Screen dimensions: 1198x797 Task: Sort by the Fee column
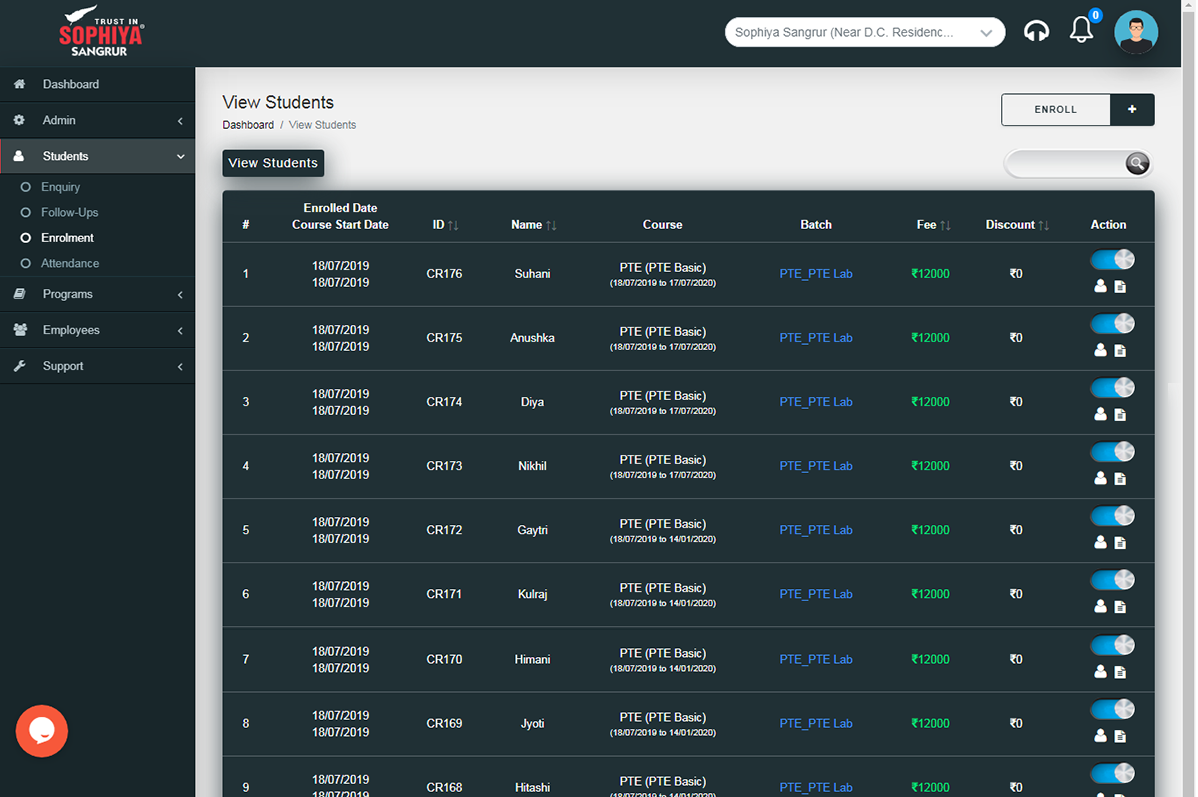tap(933, 225)
